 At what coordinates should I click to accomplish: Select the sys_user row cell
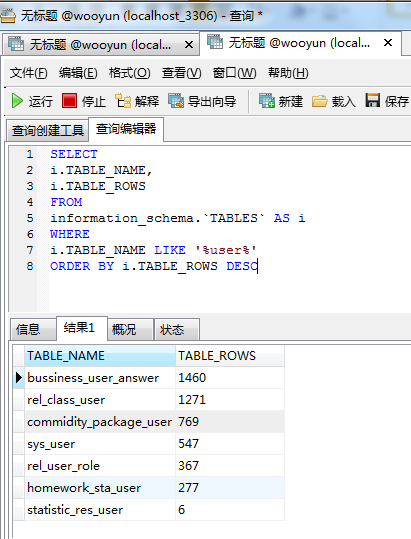[x=100, y=444]
